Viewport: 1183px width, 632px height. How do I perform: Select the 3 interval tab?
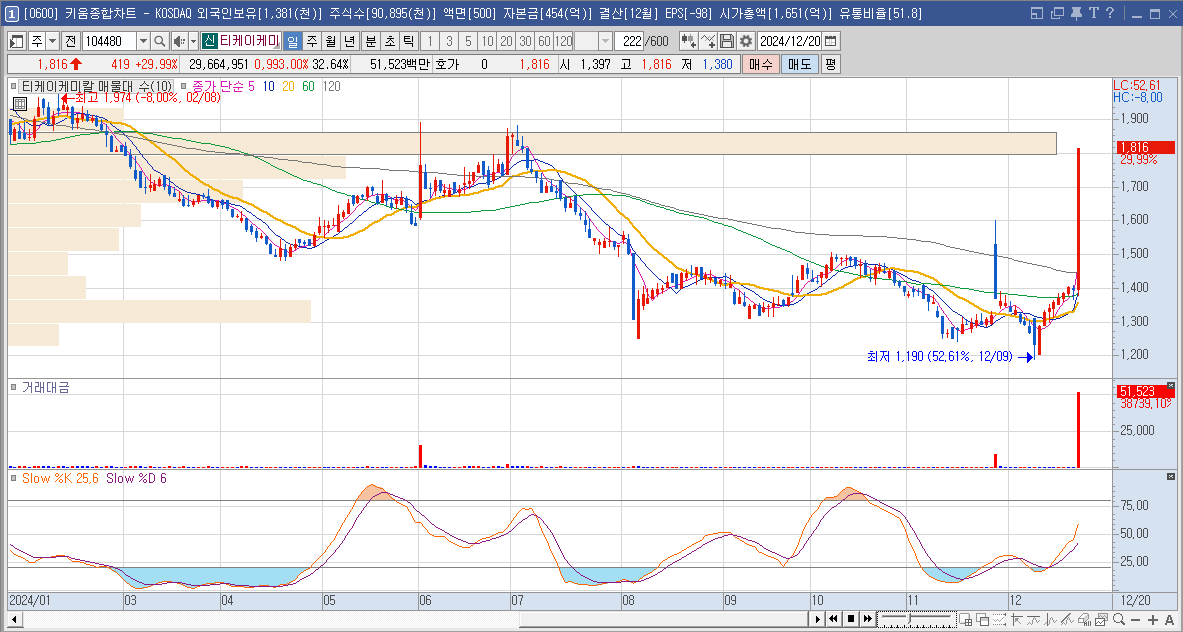[449, 41]
